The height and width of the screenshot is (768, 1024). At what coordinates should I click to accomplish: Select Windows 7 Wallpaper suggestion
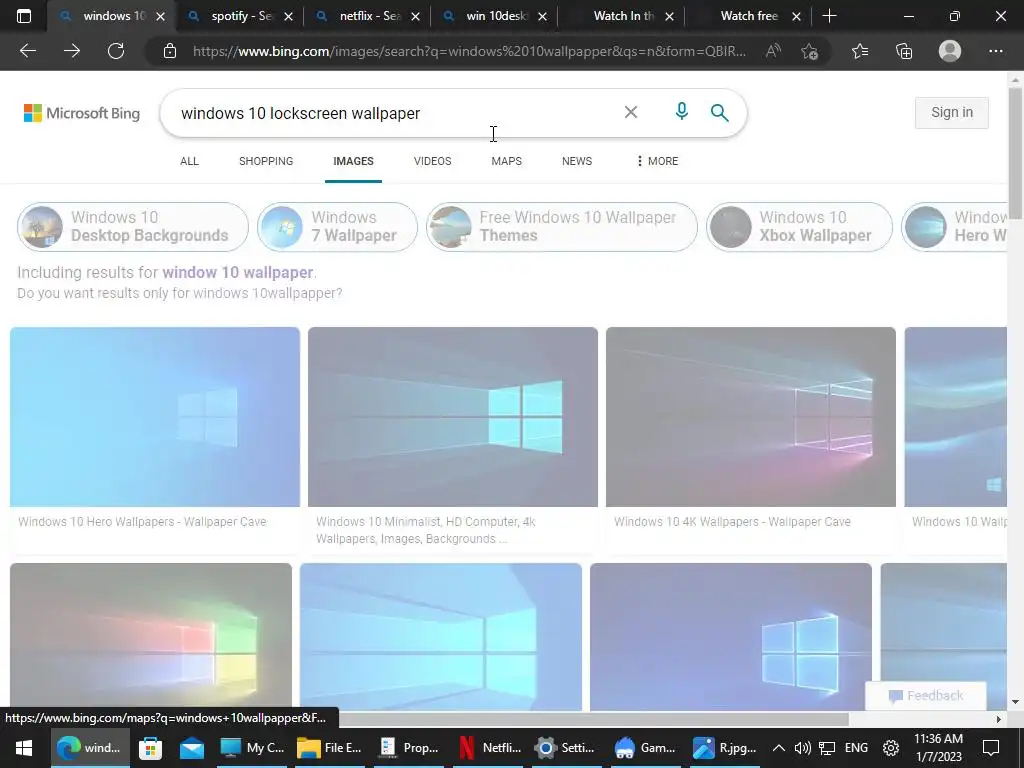coord(337,227)
